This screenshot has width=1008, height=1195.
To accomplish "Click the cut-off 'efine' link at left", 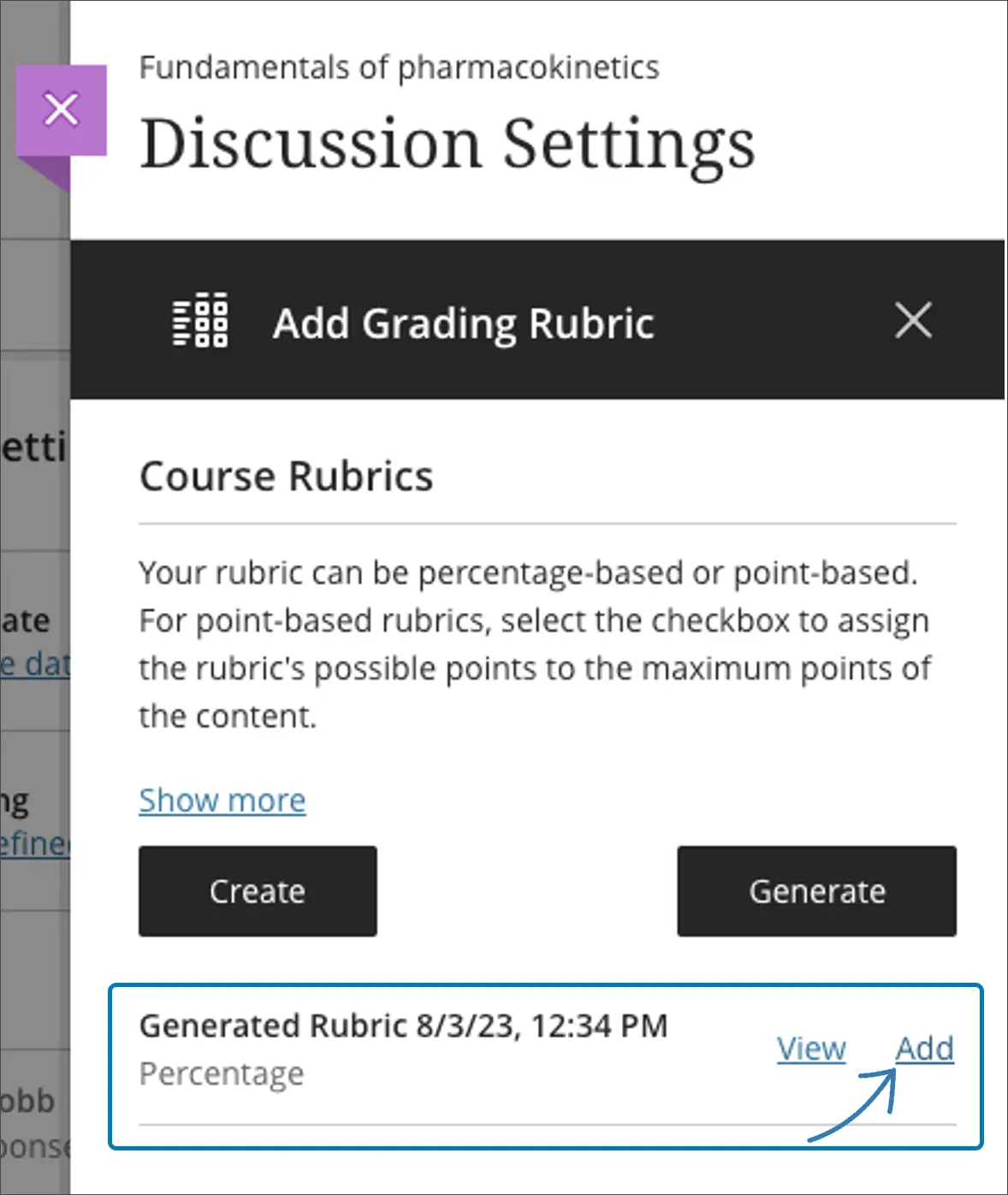I will [x=35, y=844].
